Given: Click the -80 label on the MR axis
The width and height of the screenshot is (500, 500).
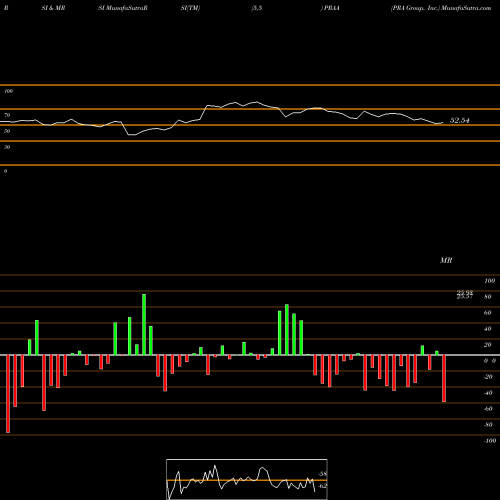Looking at the screenshot, I should tap(488, 425).
